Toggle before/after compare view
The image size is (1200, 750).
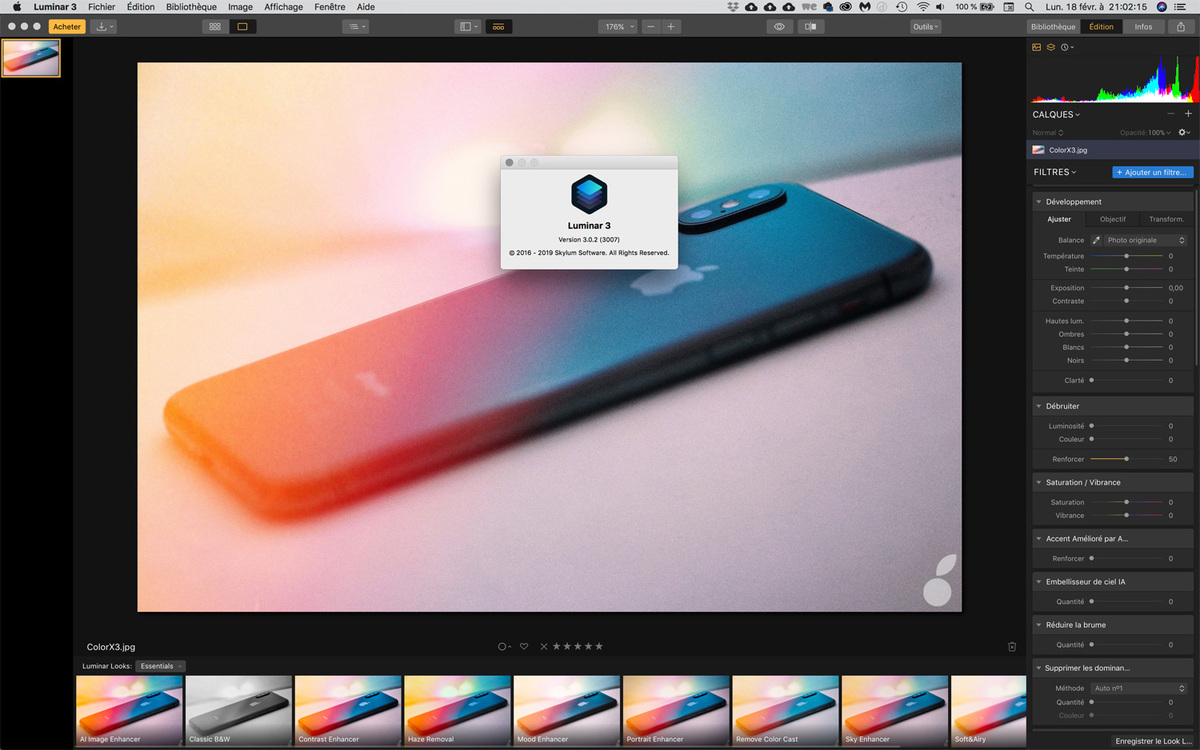(x=811, y=27)
